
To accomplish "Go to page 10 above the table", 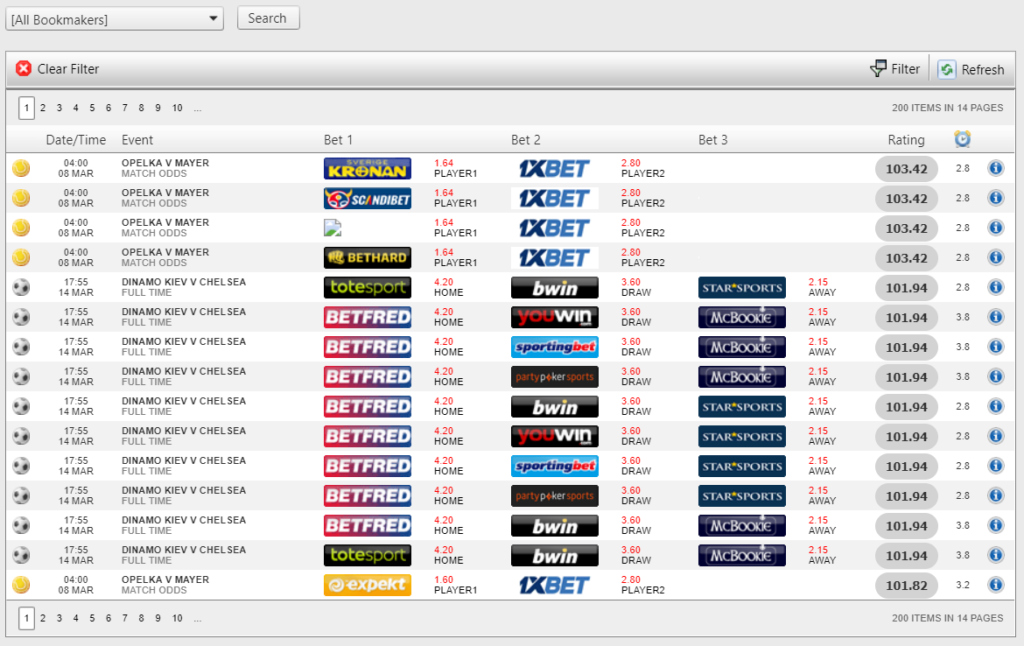I will 177,108.
